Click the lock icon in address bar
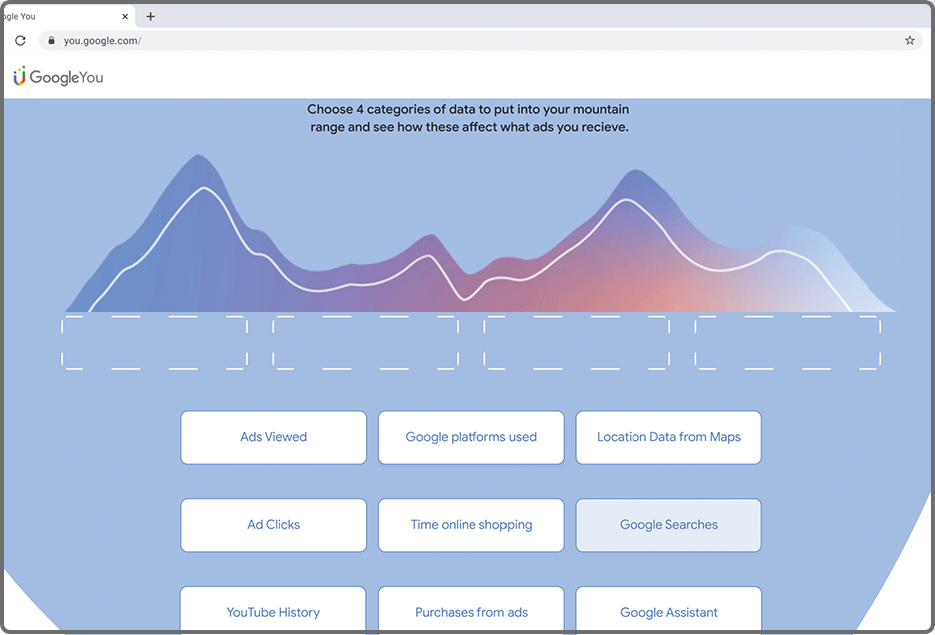935x635 pixels. (52, 41)
